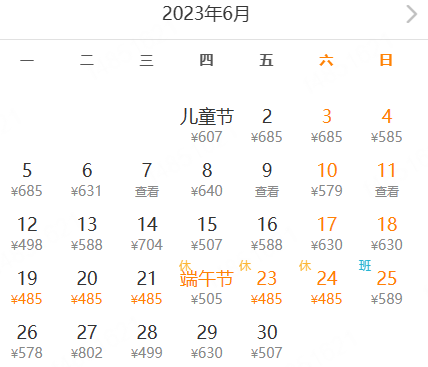Select June 5 priced ¥685
Viewport: 428px width, 367px height.
(27, 180)
